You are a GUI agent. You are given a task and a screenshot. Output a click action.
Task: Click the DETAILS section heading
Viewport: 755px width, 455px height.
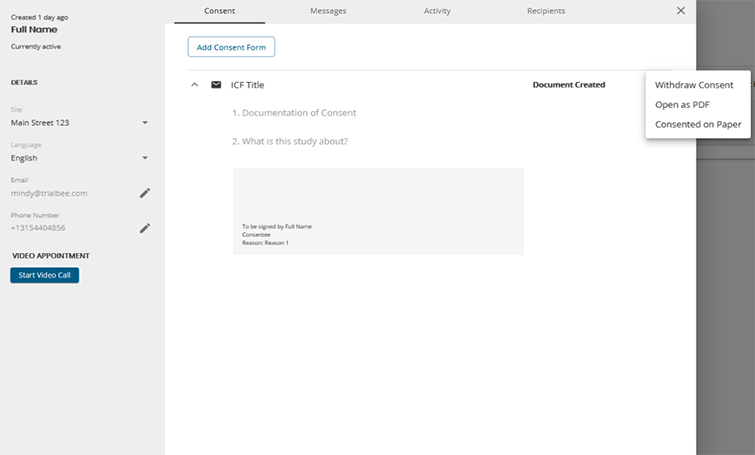tap(24, 82)
